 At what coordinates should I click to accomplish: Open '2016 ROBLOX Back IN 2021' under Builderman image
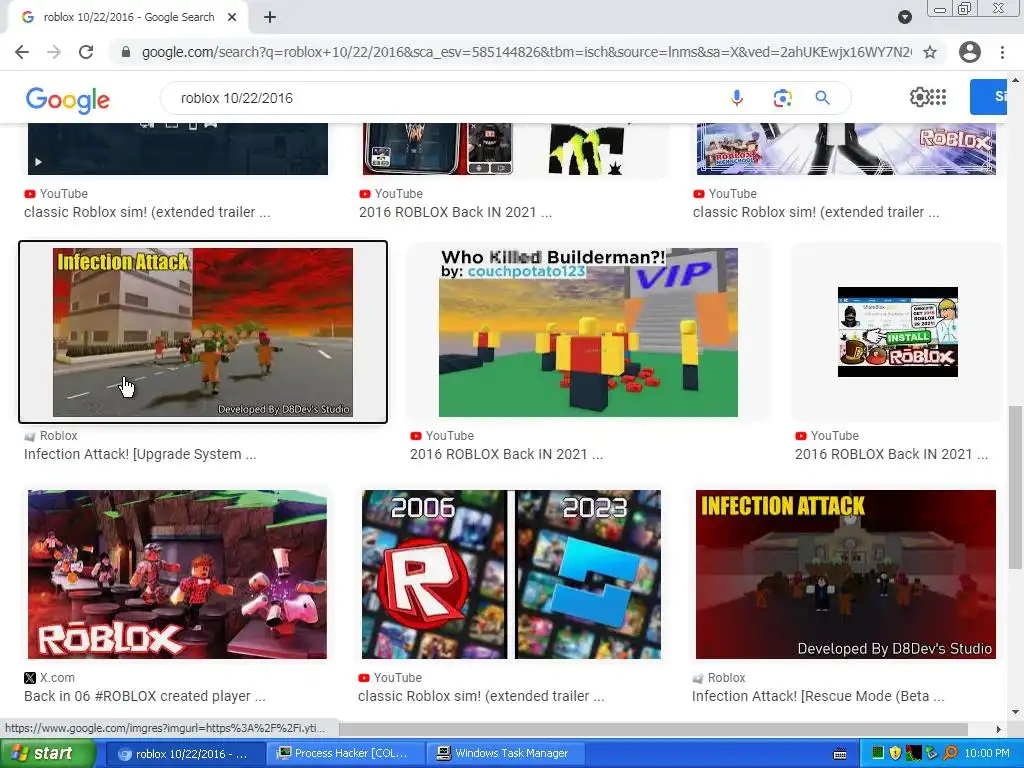506,454
